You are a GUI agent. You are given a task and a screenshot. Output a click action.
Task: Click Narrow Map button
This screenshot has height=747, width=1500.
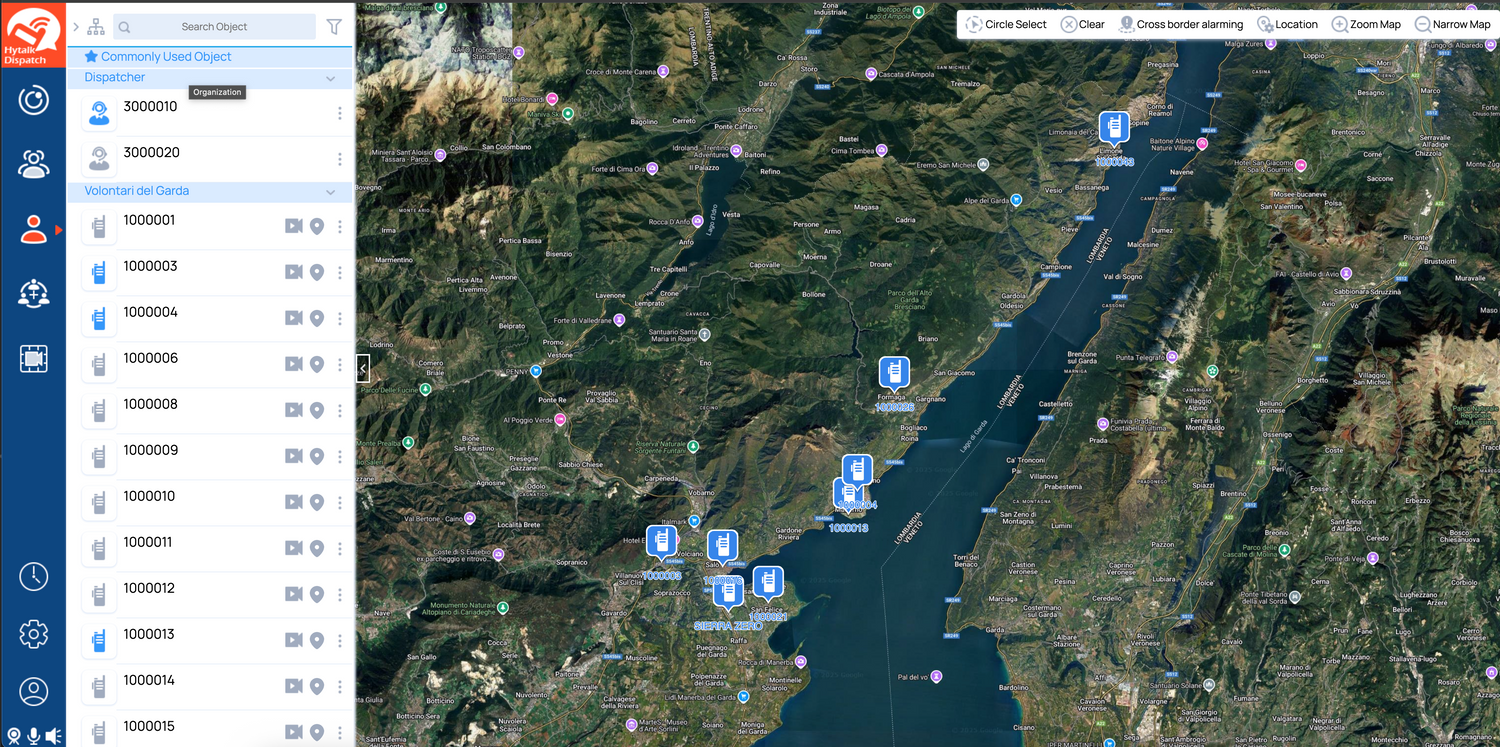[x=1453, y=24]
